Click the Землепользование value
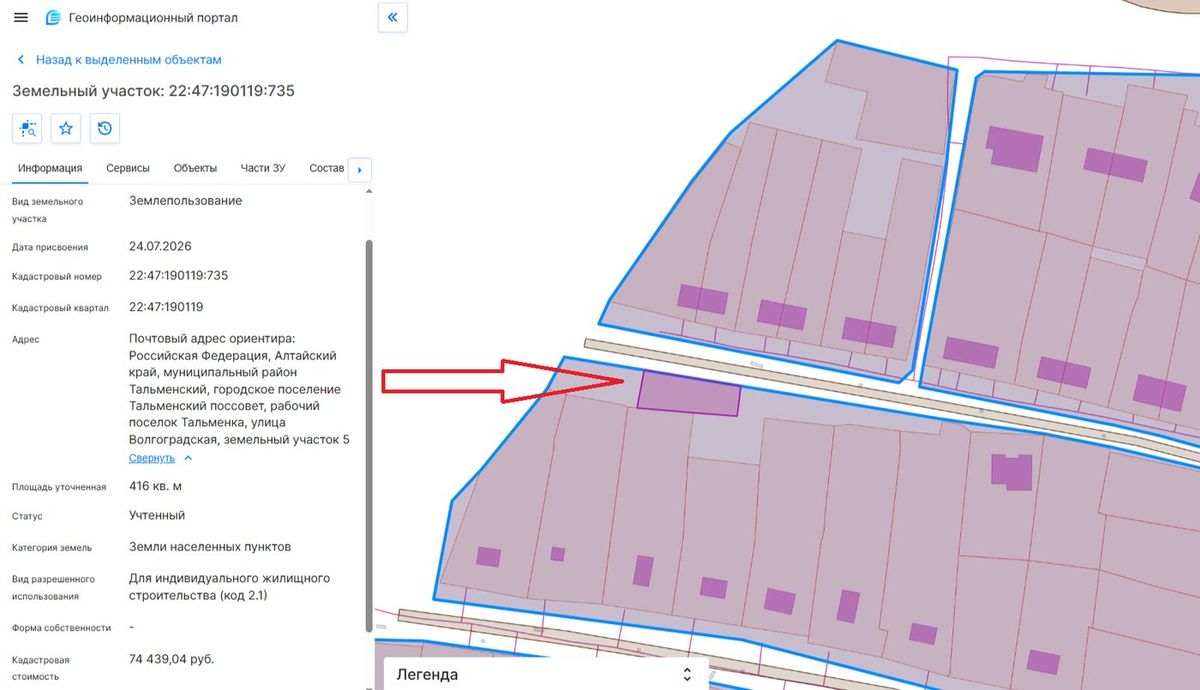Screen dimensions: 1200x690 (185, 201)
